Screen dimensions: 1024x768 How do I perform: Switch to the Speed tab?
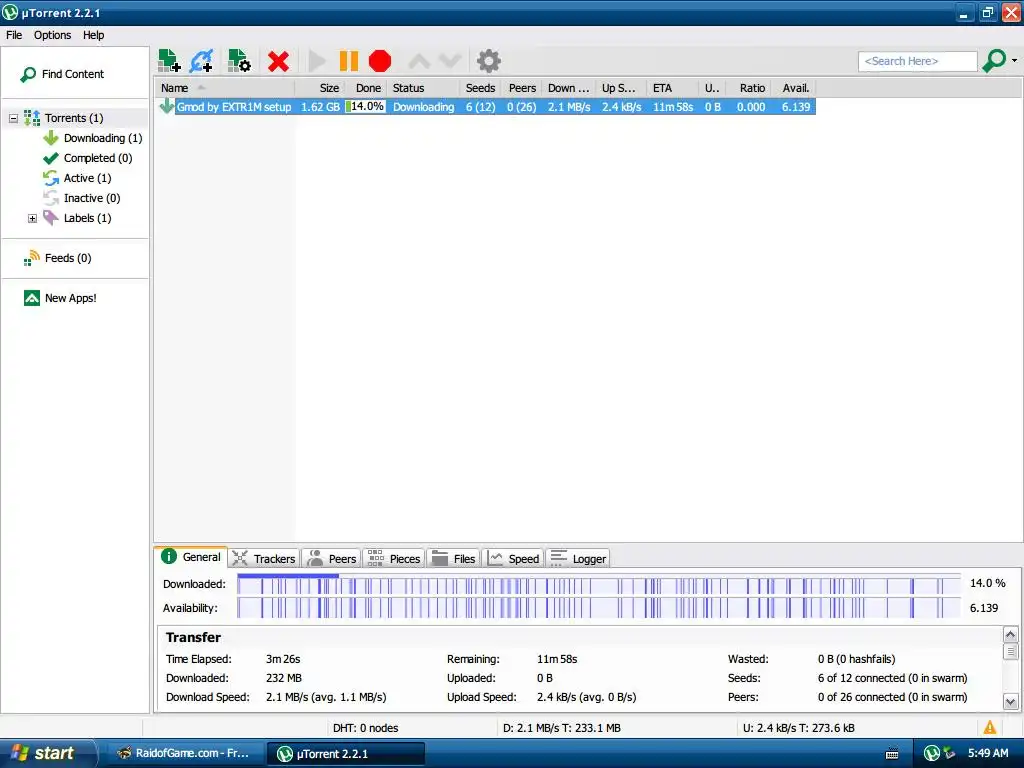(x=513, y=558)
